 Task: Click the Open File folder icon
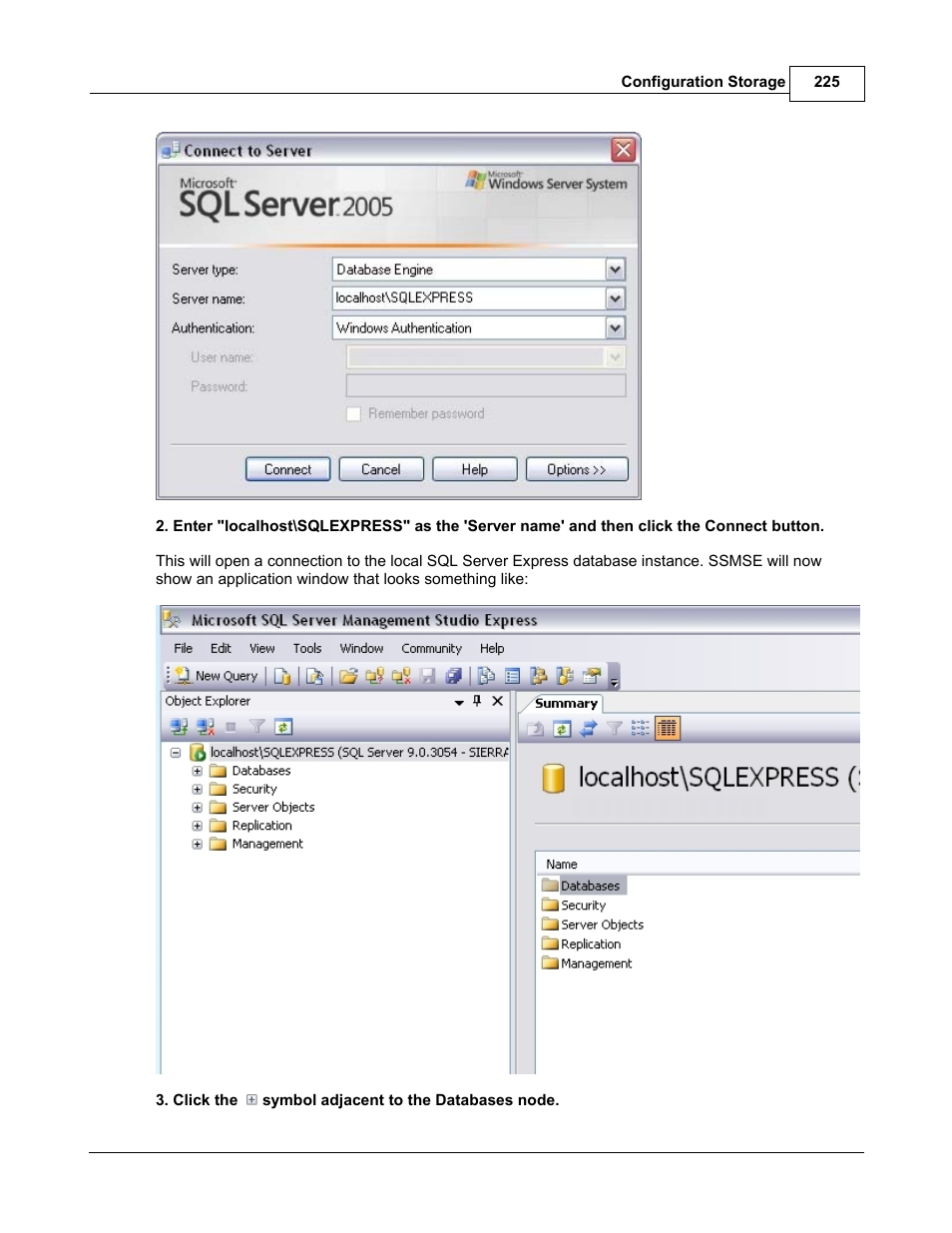(x=348, y=676)
